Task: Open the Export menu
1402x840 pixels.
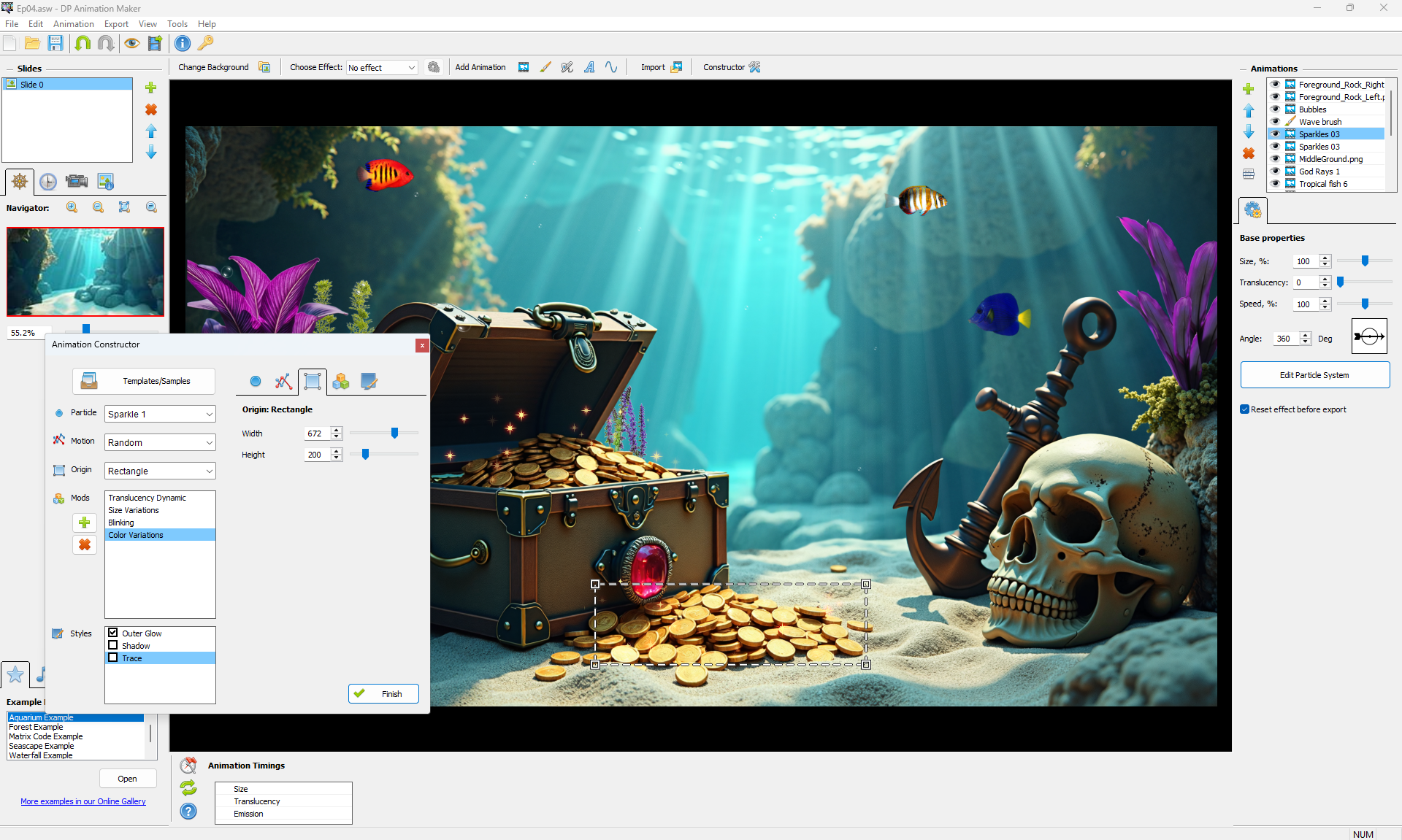Action: pyautogui.click(x=116, y=24)
